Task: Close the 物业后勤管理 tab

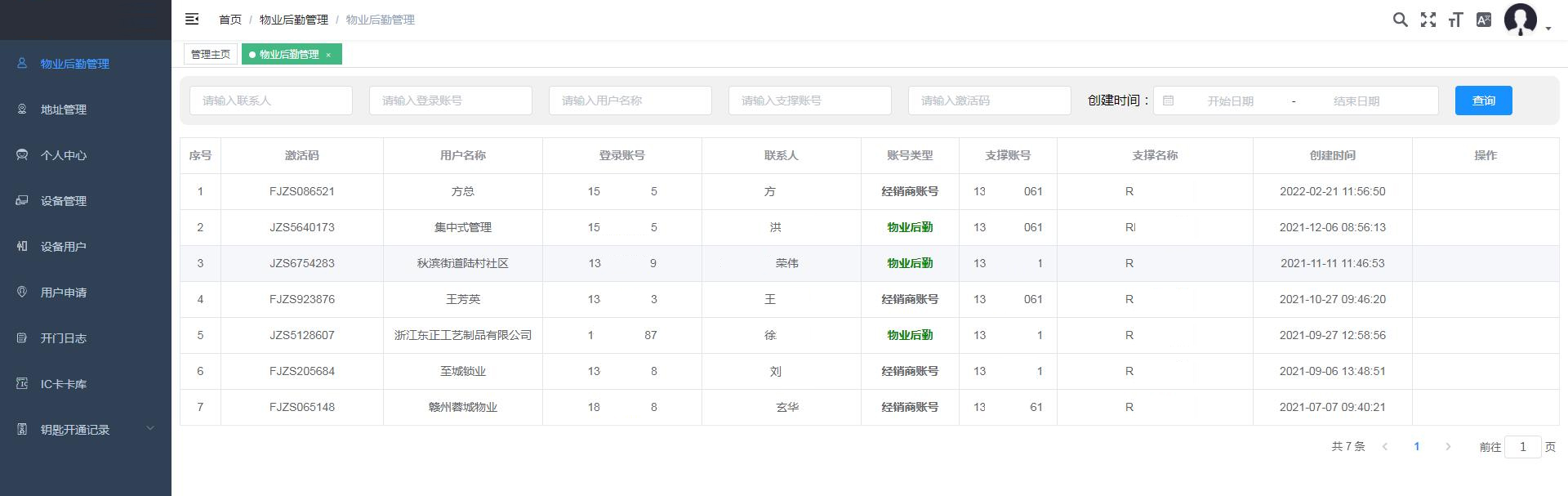Action: coord(328,55)
